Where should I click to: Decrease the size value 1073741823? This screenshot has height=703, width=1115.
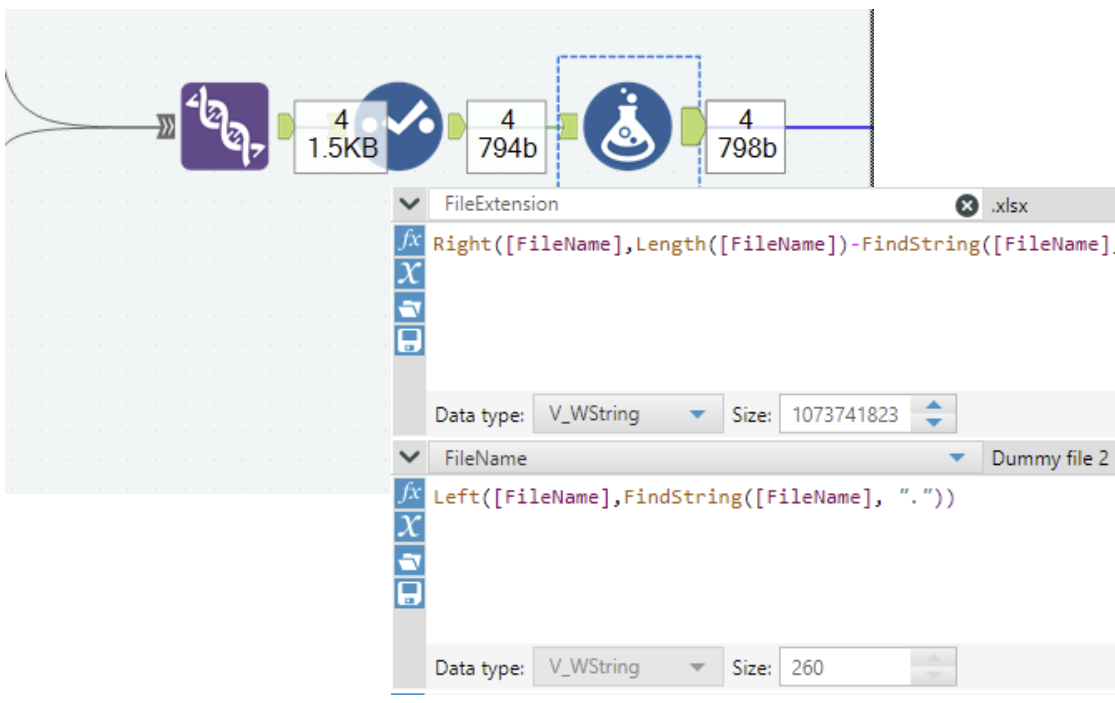point(934,423)
